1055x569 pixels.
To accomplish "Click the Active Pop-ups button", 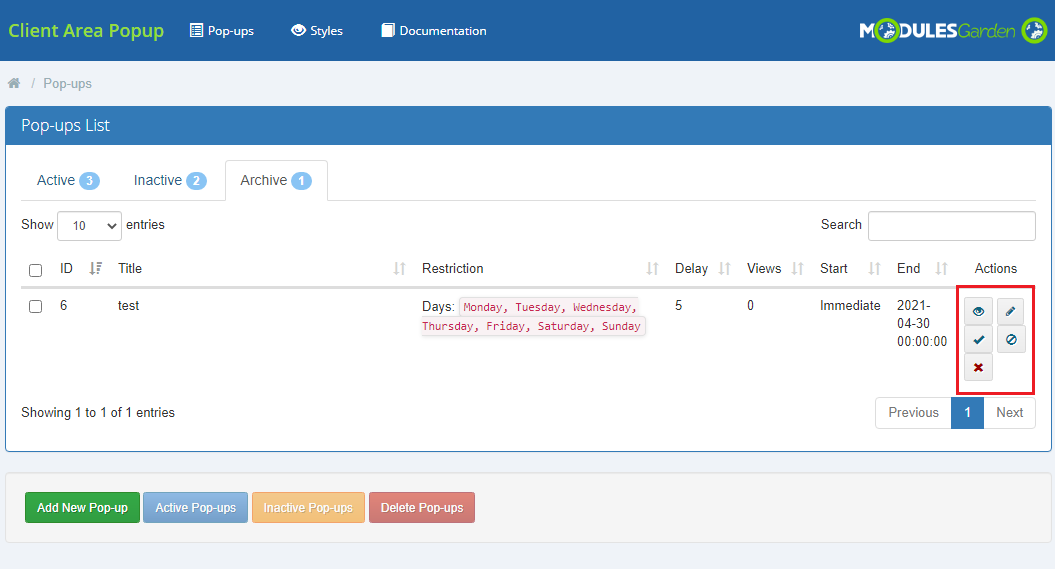I will [195, 508].
